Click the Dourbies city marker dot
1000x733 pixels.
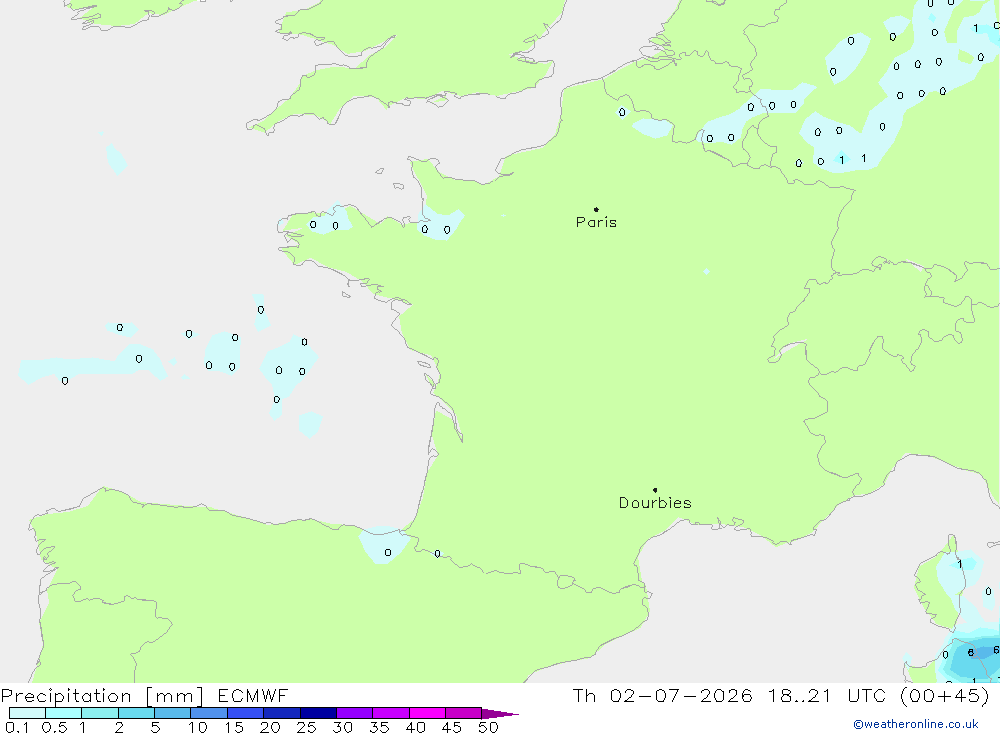655,490
